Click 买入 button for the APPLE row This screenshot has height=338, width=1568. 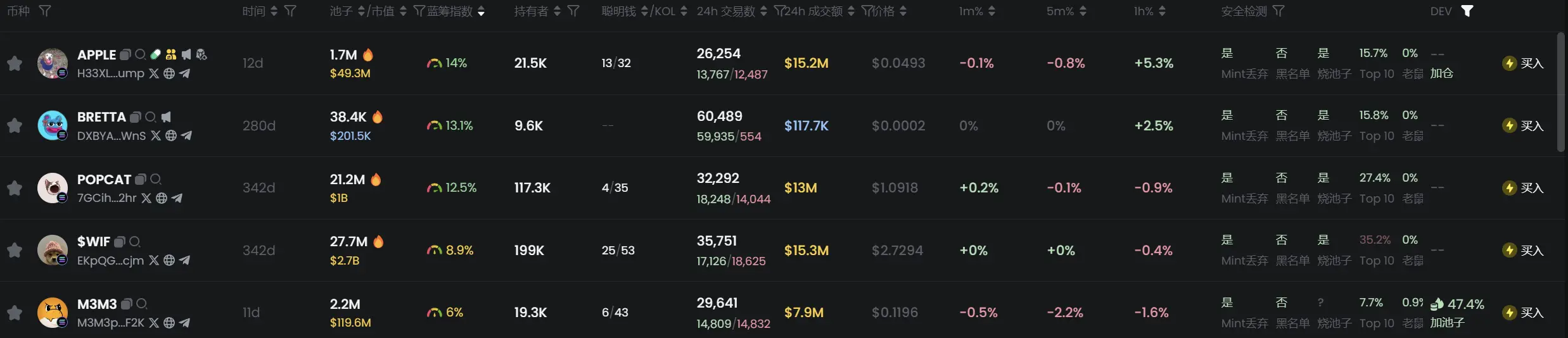[1524, 63]
